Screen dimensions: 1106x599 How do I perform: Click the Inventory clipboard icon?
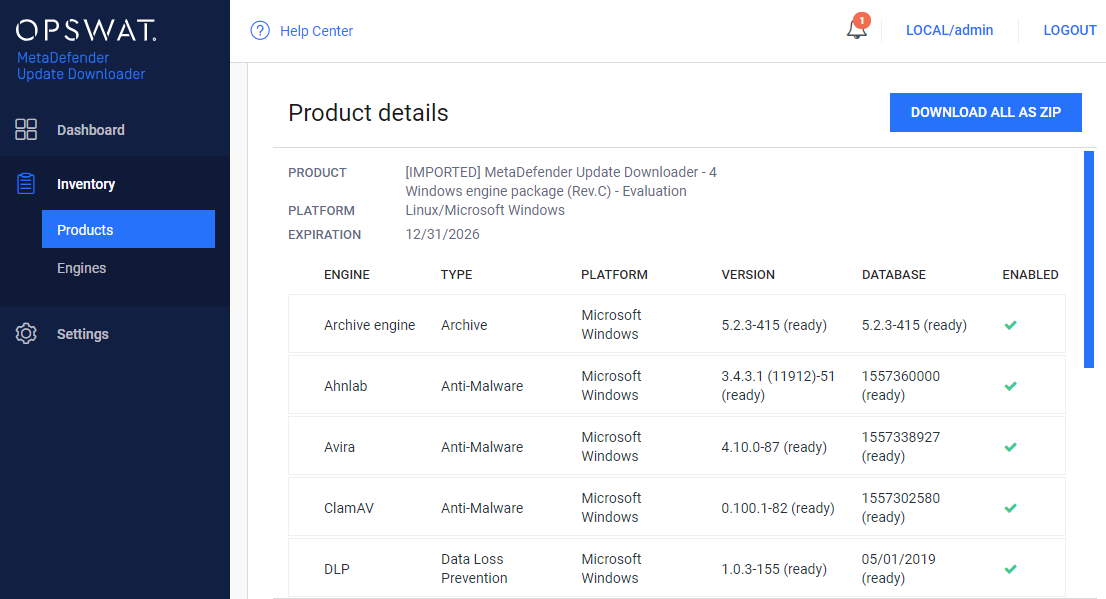tap(26, 183)
